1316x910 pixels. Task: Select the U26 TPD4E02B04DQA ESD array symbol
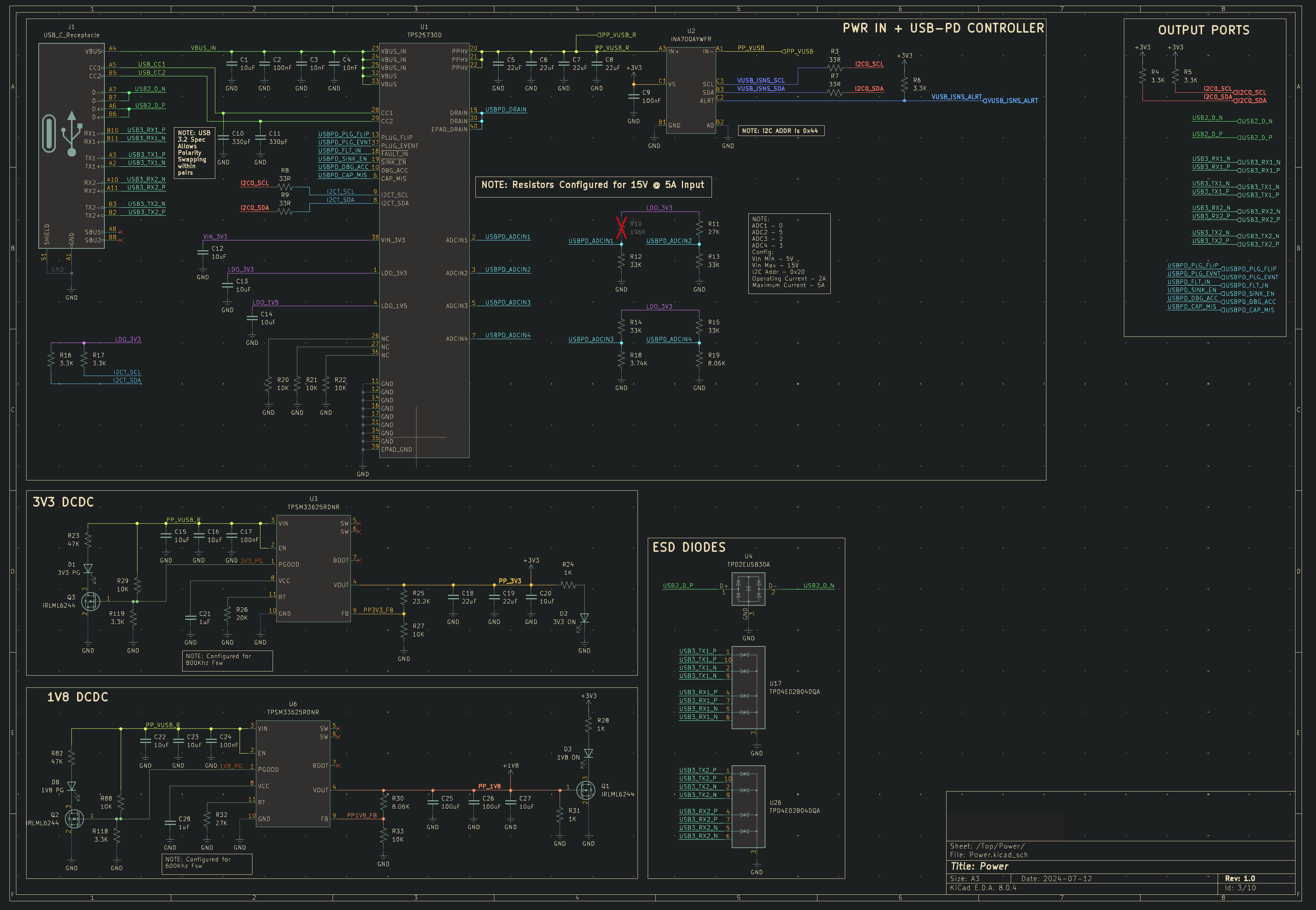coord(748,807)
